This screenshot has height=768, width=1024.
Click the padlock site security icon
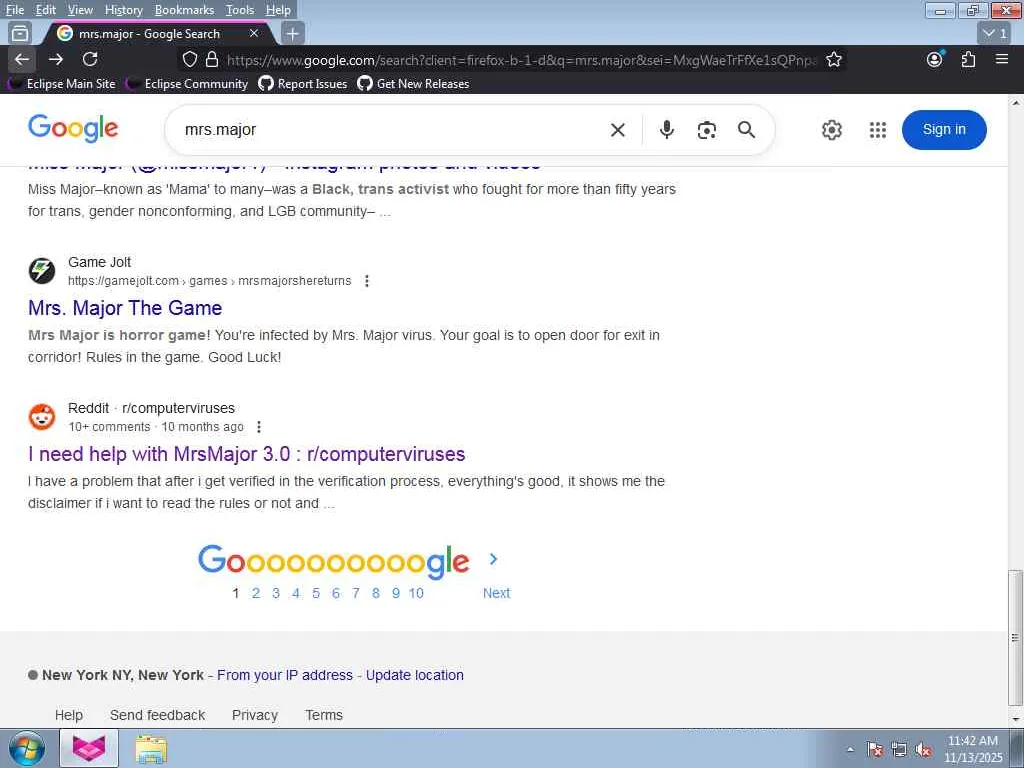coord(212,60)
